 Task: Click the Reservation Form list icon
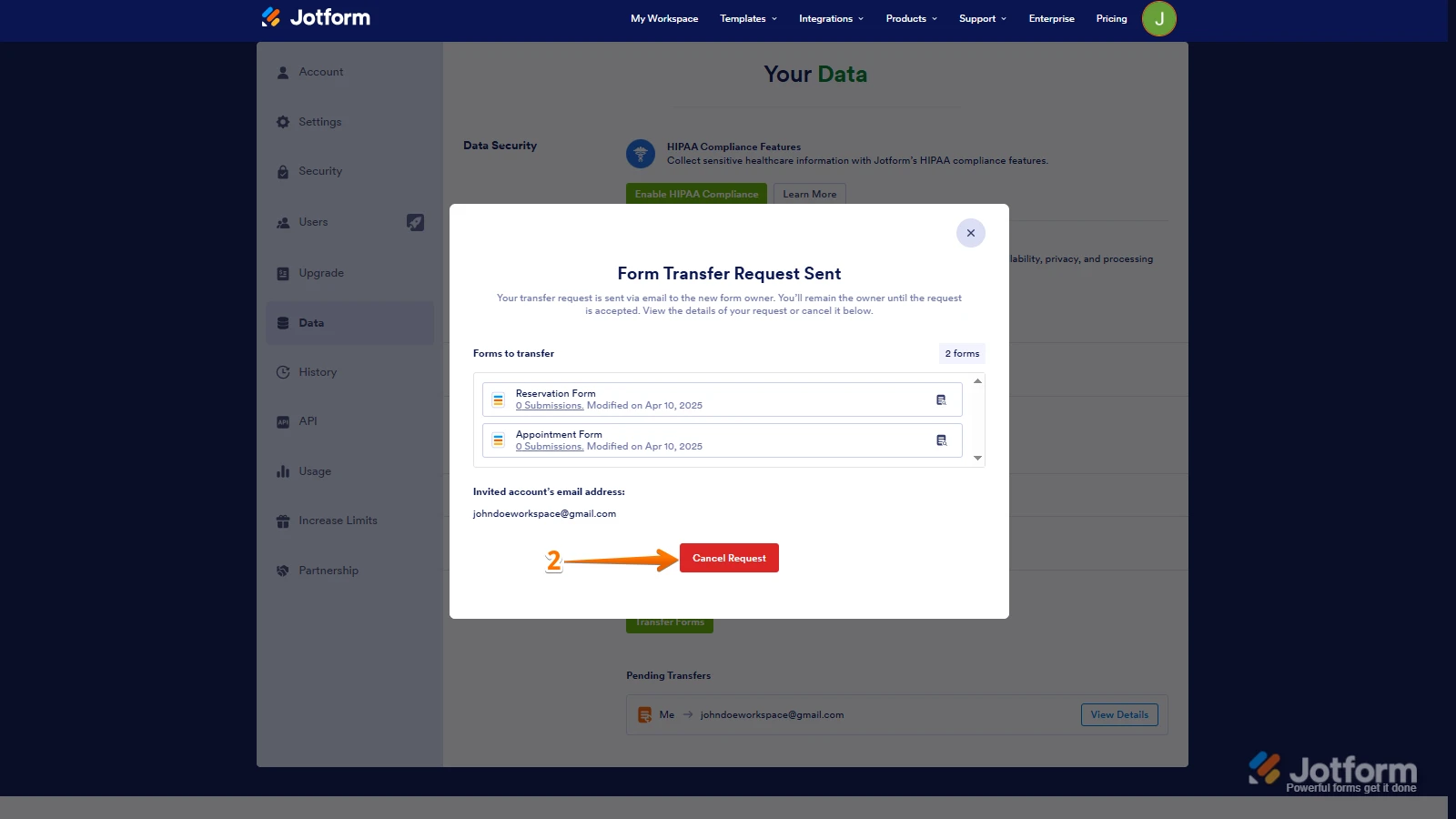(x=499, y=399)
